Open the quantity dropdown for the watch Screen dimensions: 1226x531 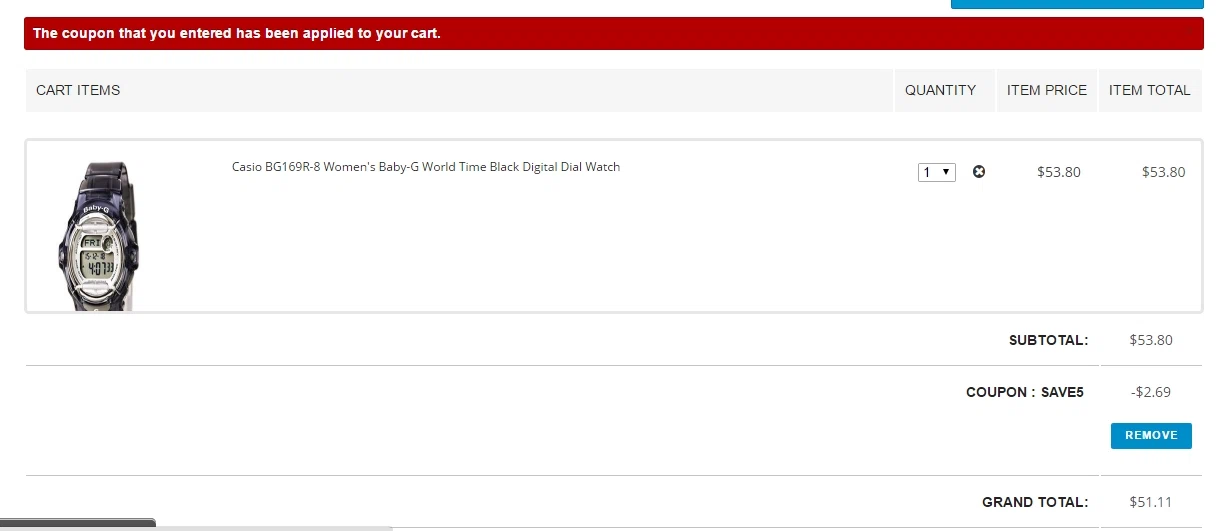[937, 172]
